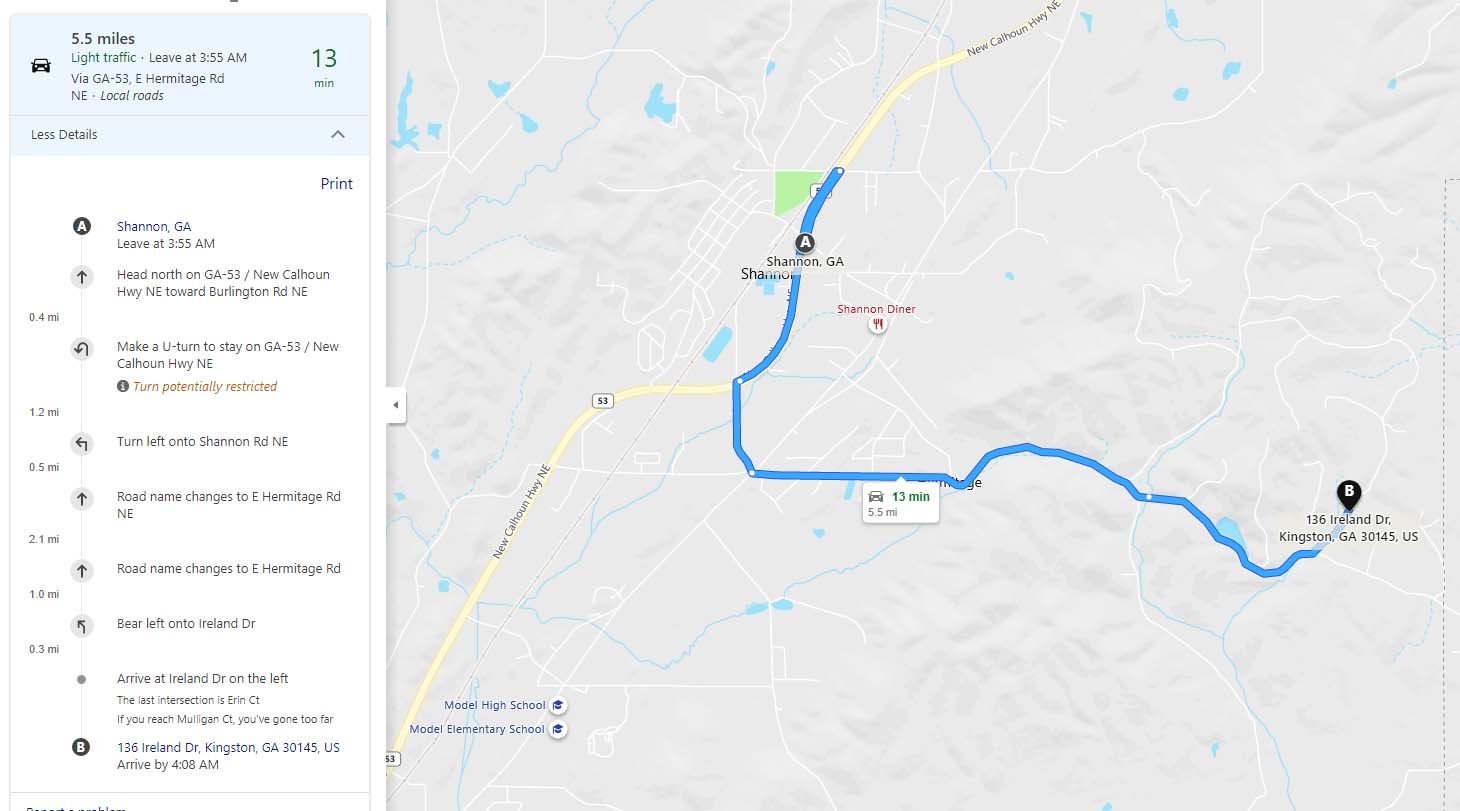Click the Less Details toggle text

pos(64,135)
